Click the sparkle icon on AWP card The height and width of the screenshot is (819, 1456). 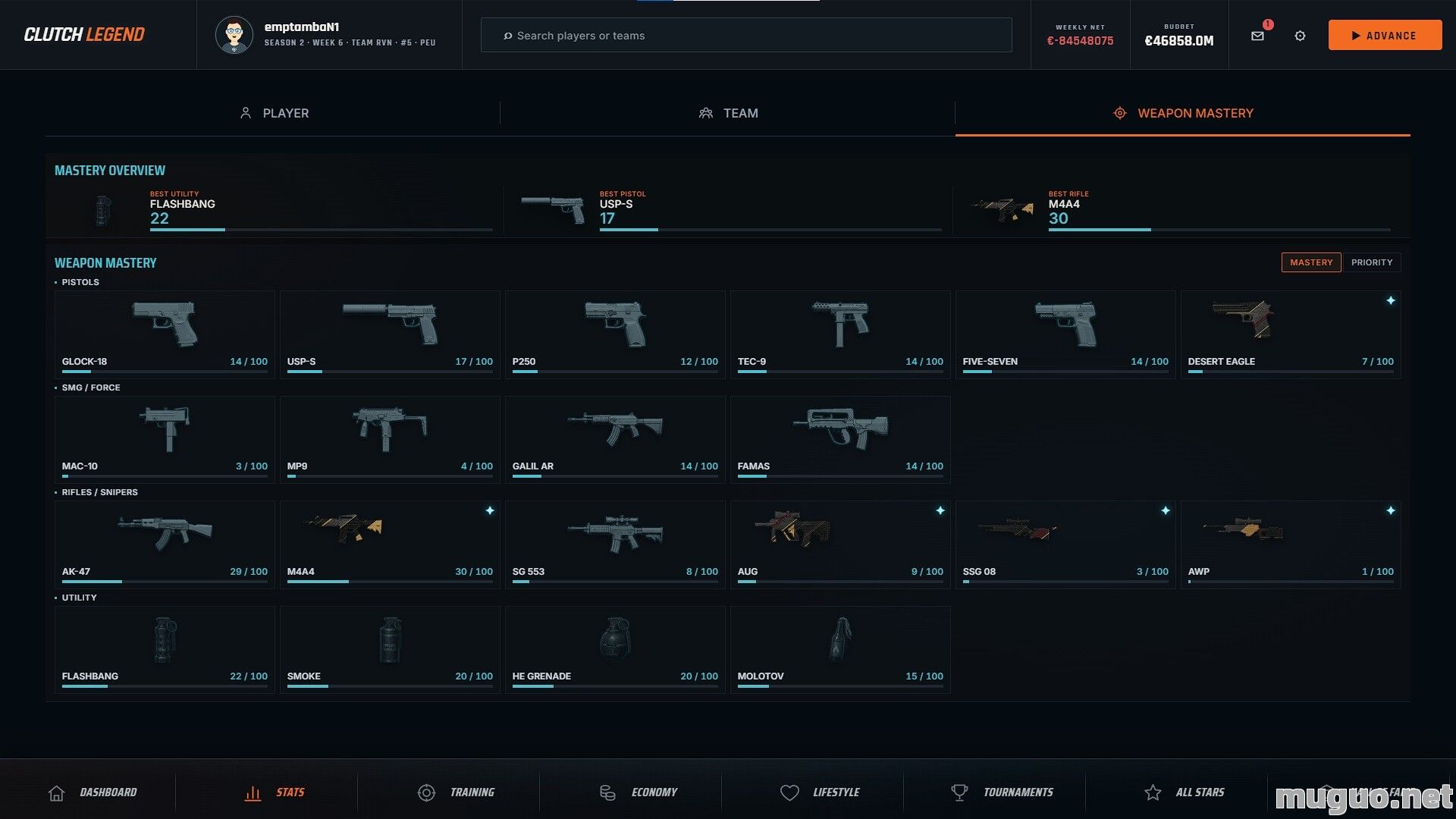tap(1391, 510)
